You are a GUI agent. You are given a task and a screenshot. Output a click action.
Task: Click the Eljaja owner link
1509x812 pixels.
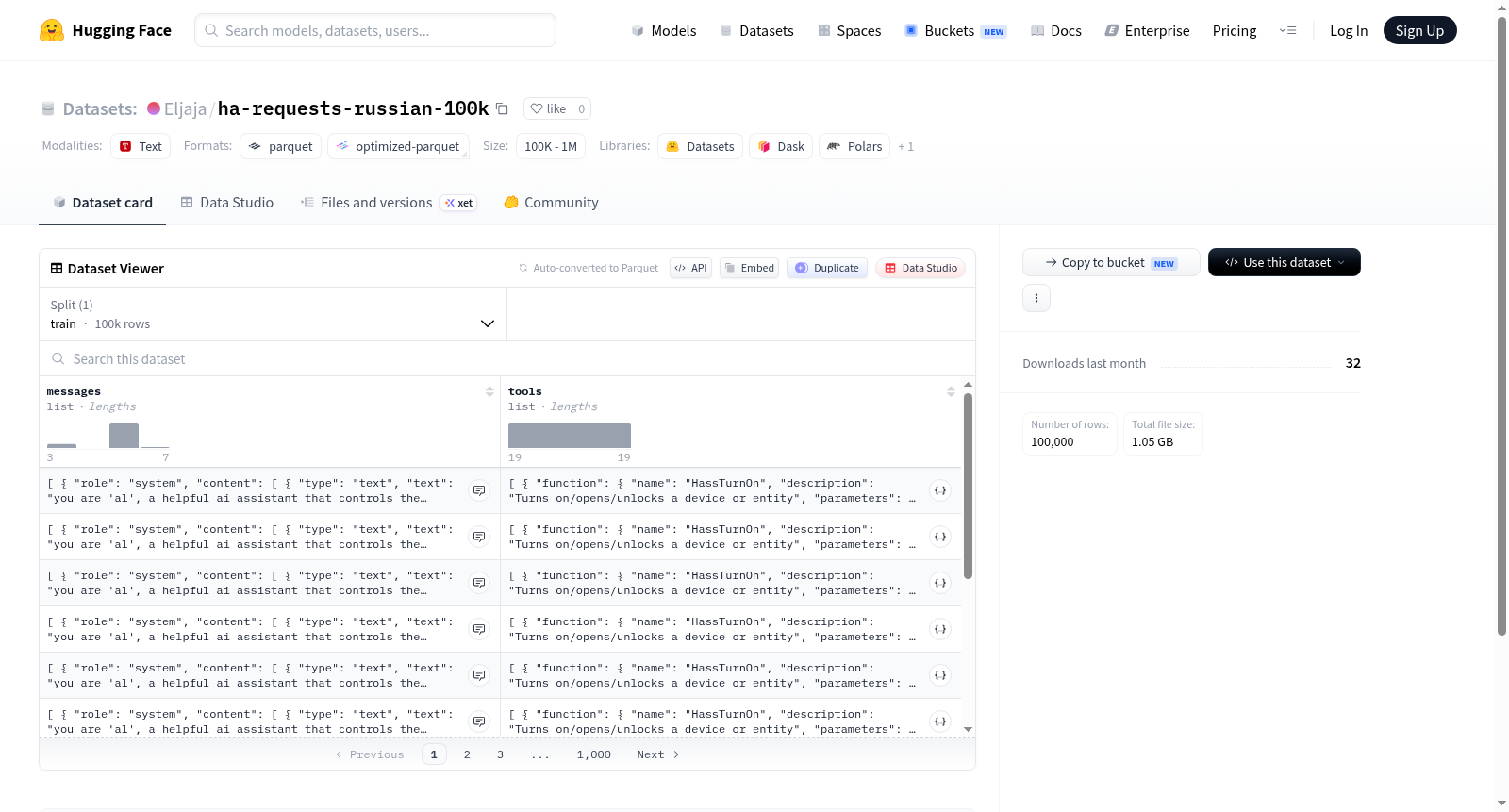coord(185,108)
